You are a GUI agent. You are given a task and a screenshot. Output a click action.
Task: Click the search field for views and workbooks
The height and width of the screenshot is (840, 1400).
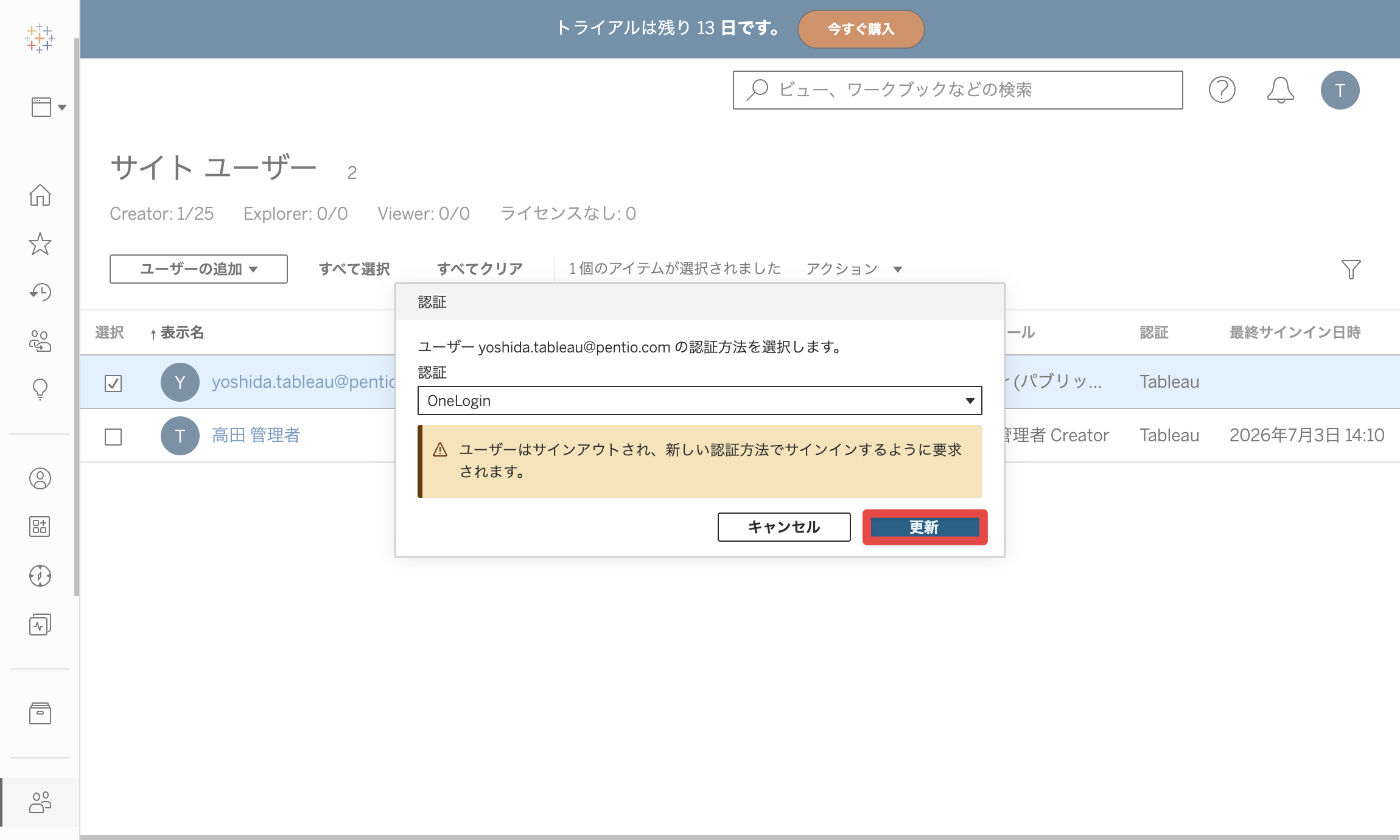(x=957, y=90)
